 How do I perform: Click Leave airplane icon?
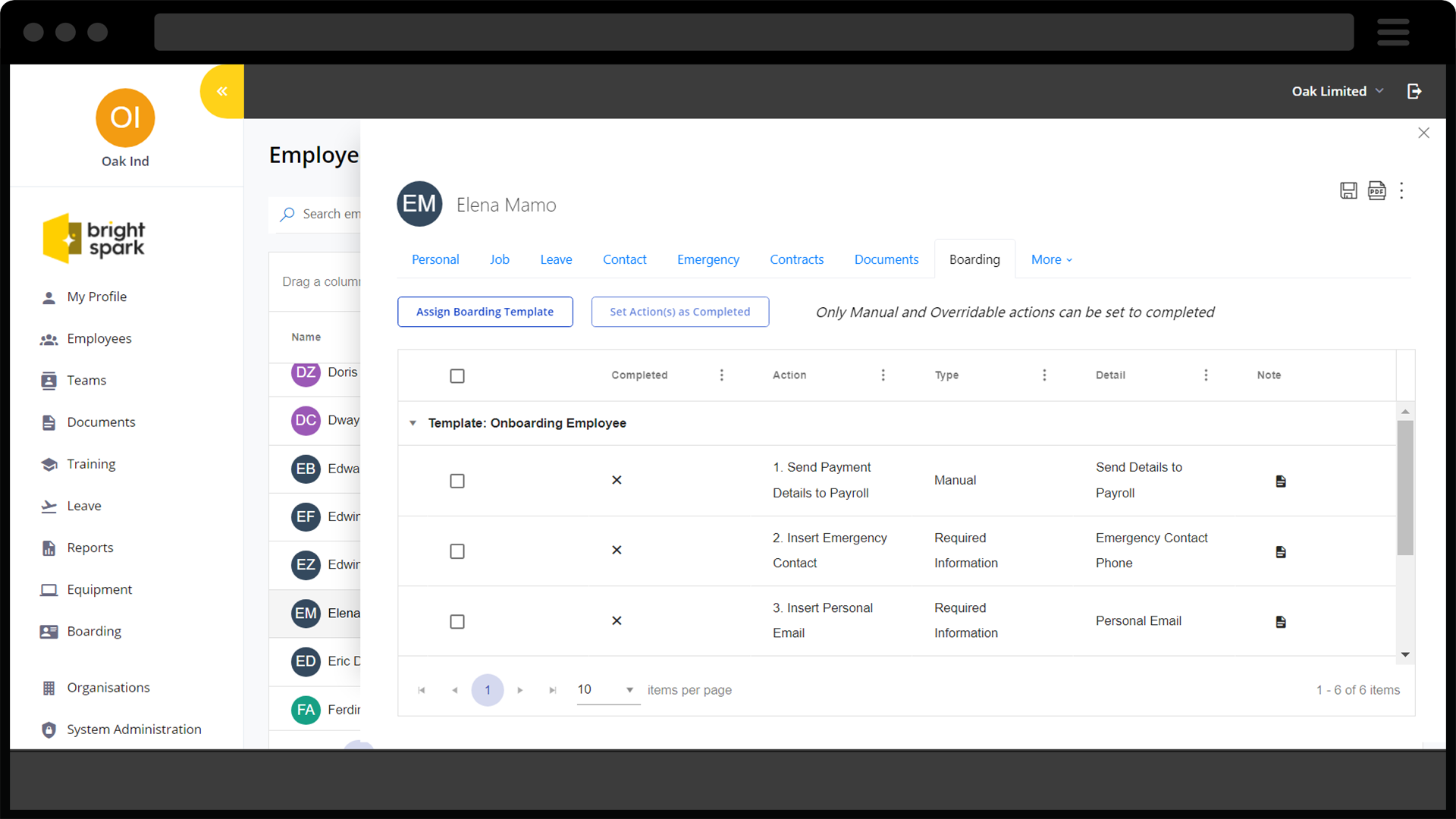pyautogui.click(x=49, y=506)
